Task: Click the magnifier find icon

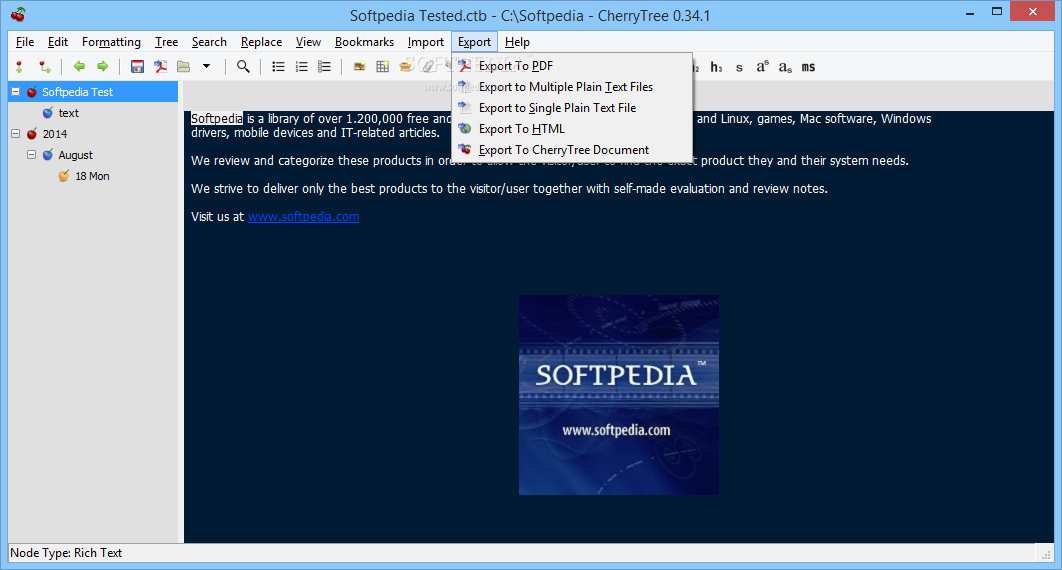Action: pos(243,66)
